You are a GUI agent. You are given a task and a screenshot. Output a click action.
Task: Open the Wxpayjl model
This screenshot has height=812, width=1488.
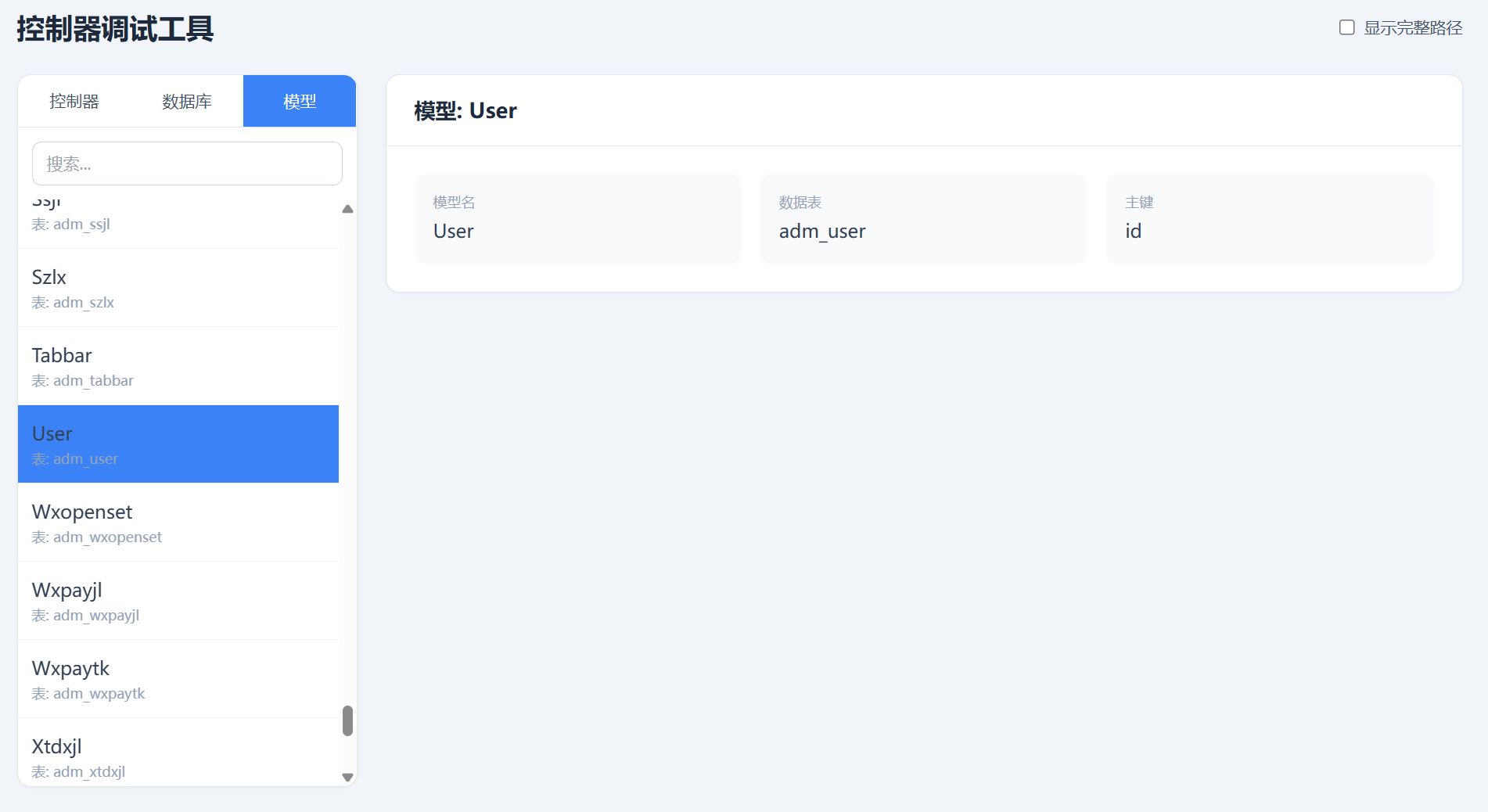click(x=178, y=601)
